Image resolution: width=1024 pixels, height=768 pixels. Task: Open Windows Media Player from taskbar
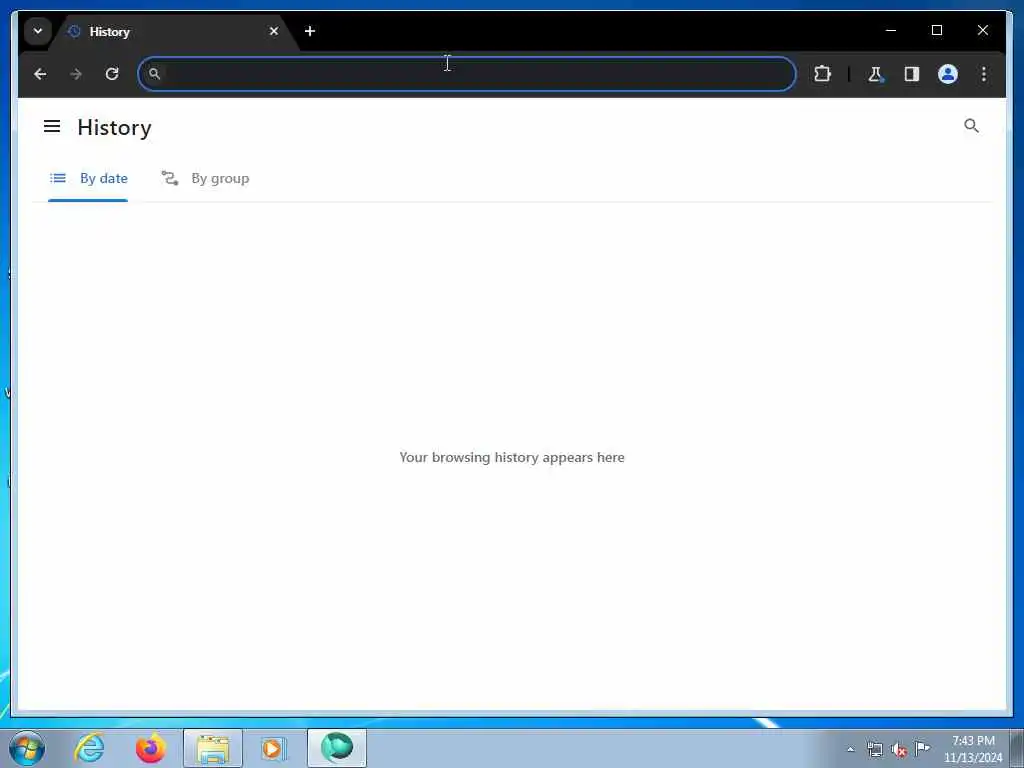pyautogui.click(x=274, y=748)
